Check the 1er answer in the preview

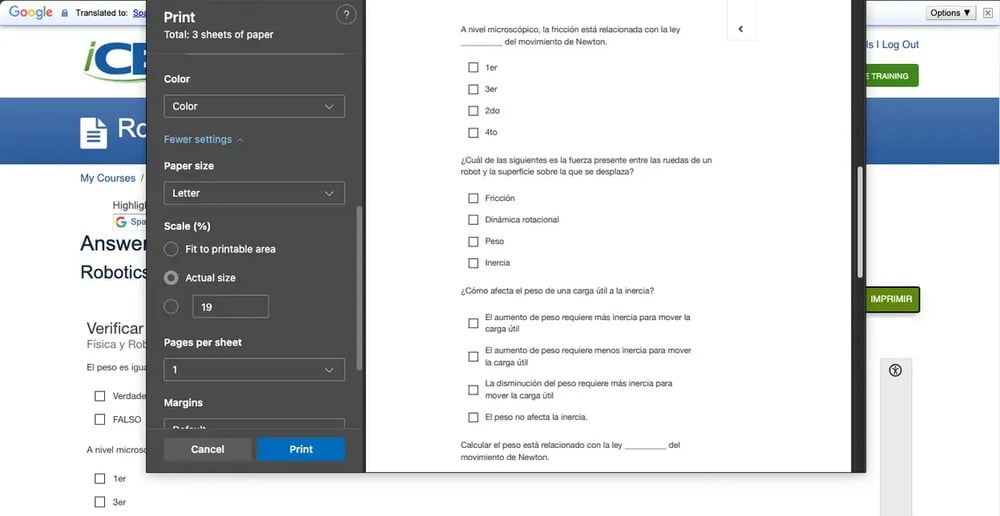[x=473, y=67]
